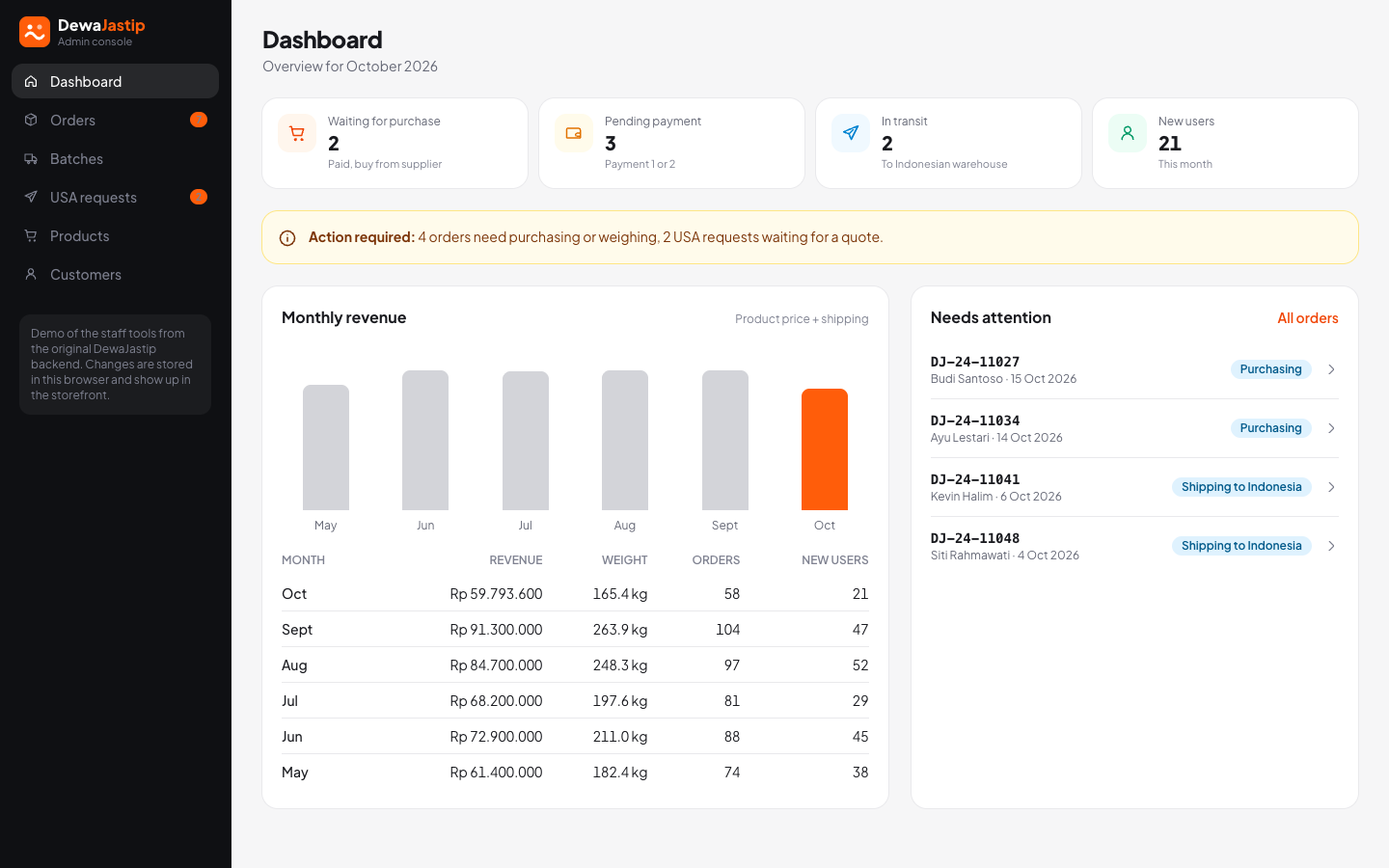The height and width of the screenshot is (868, 1389).
Task: Open the Orders menu item
Action: pos(115,120)
